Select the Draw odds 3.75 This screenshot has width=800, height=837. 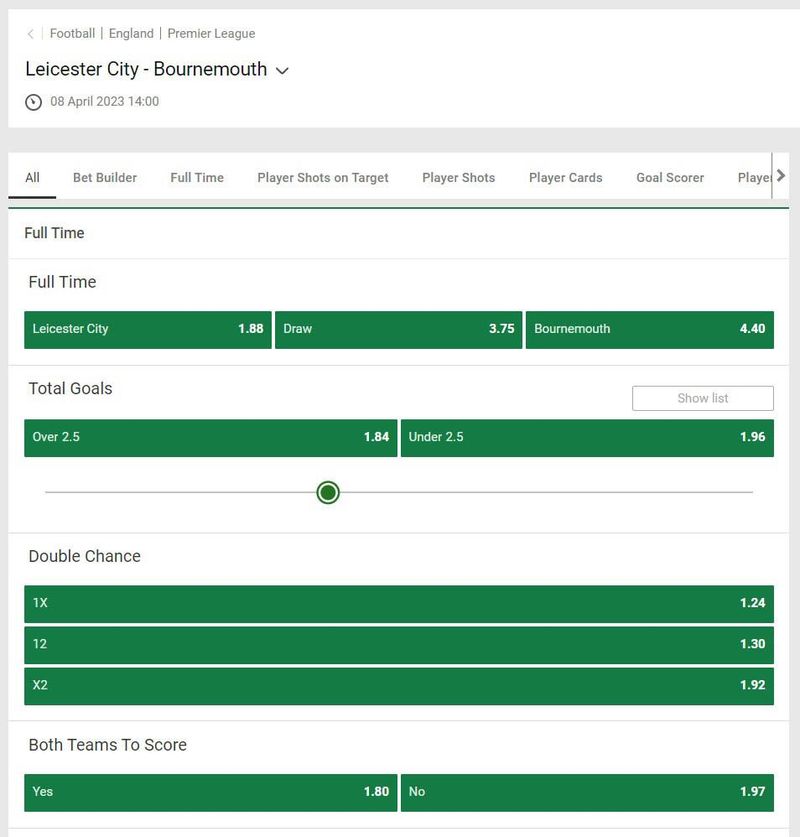[x=398, y=329]
